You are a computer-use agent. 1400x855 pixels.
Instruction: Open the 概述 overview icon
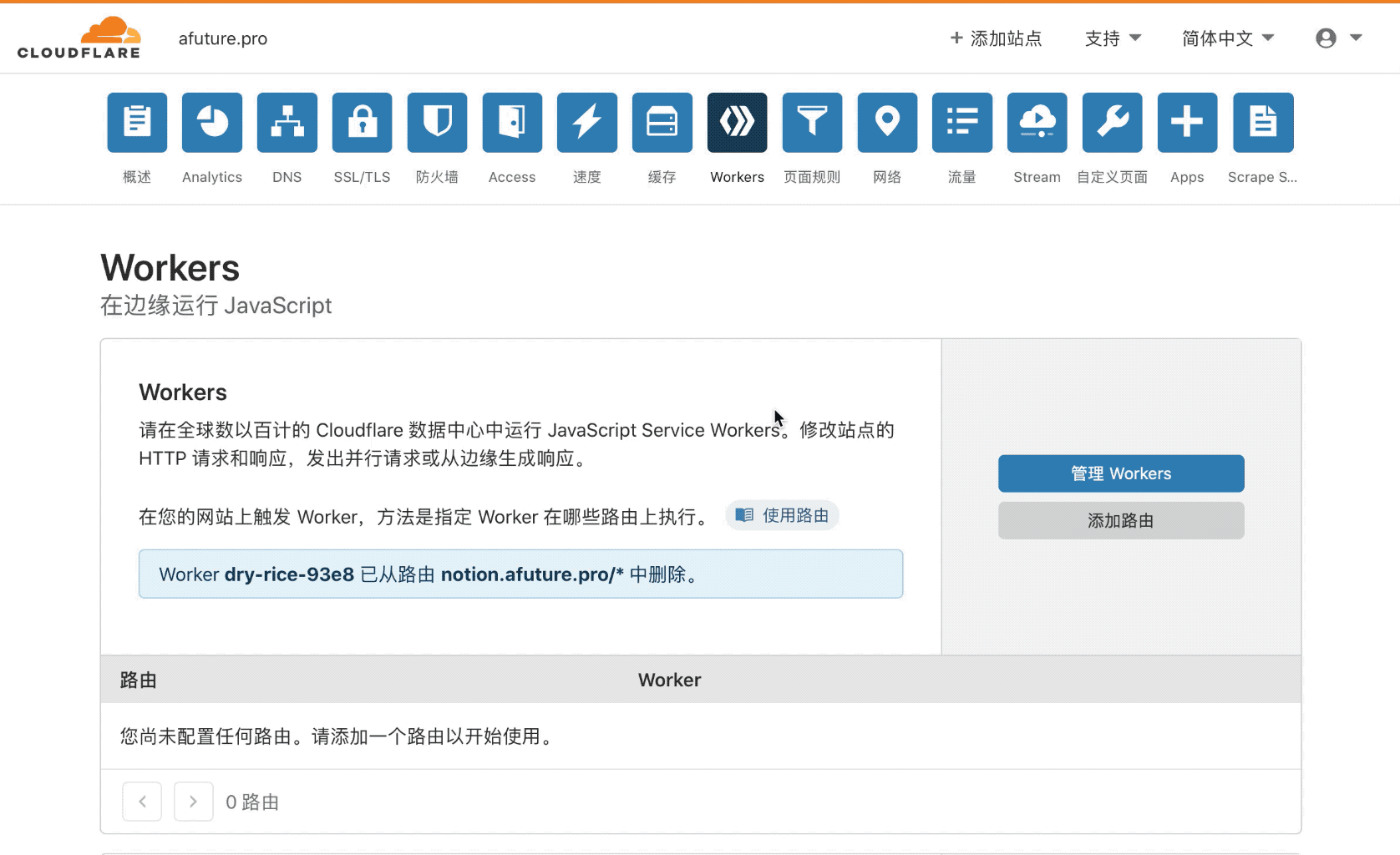point(137,123)
